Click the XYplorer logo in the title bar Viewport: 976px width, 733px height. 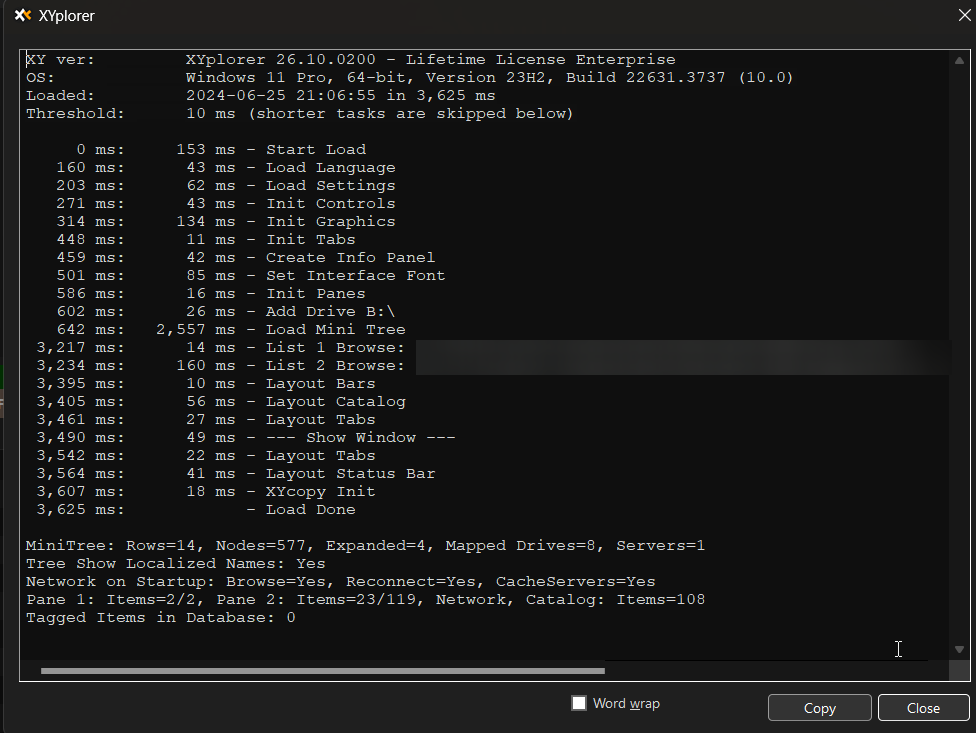(23, 16)
